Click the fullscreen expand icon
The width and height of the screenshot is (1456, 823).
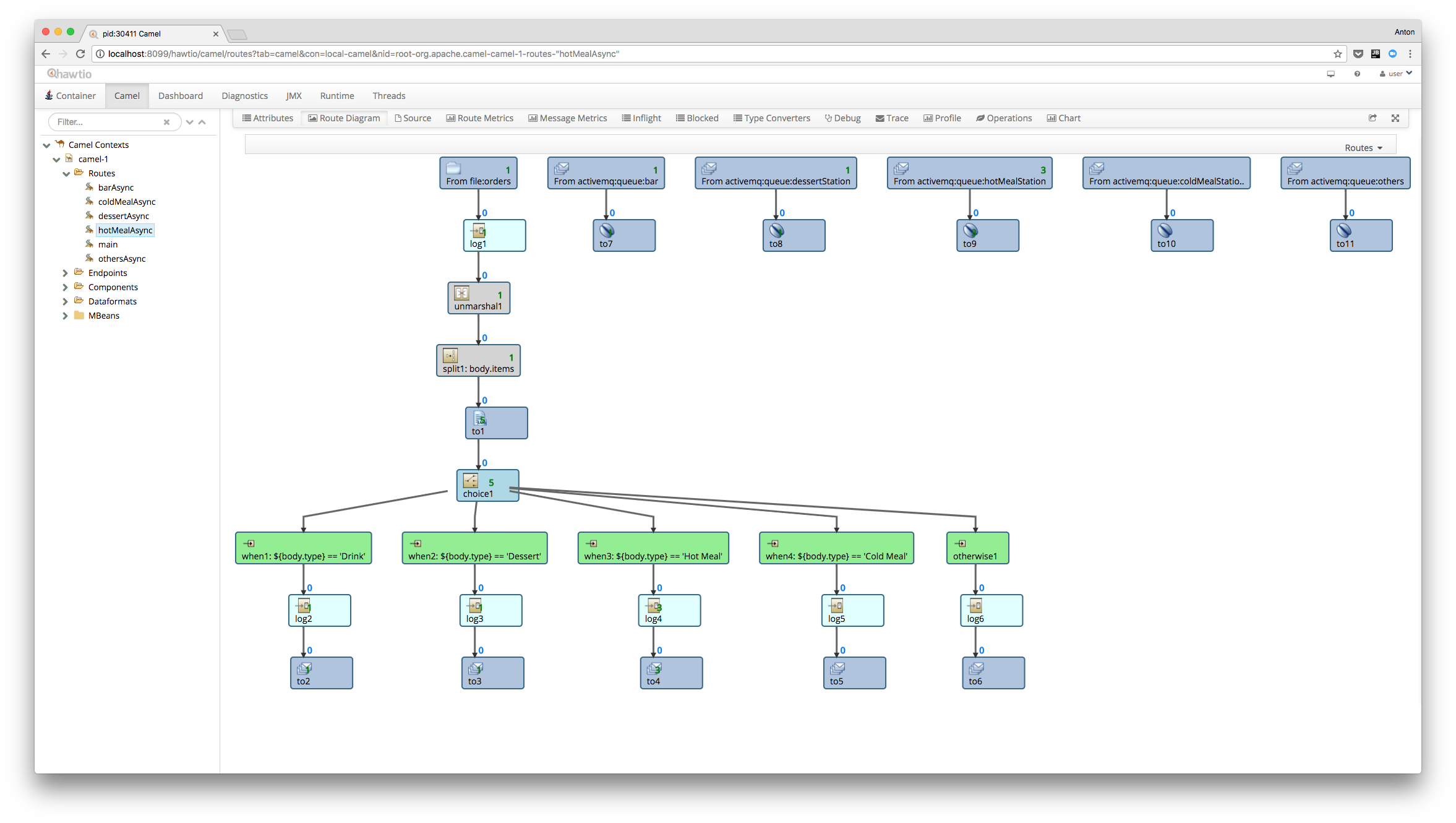[1395, 118]
